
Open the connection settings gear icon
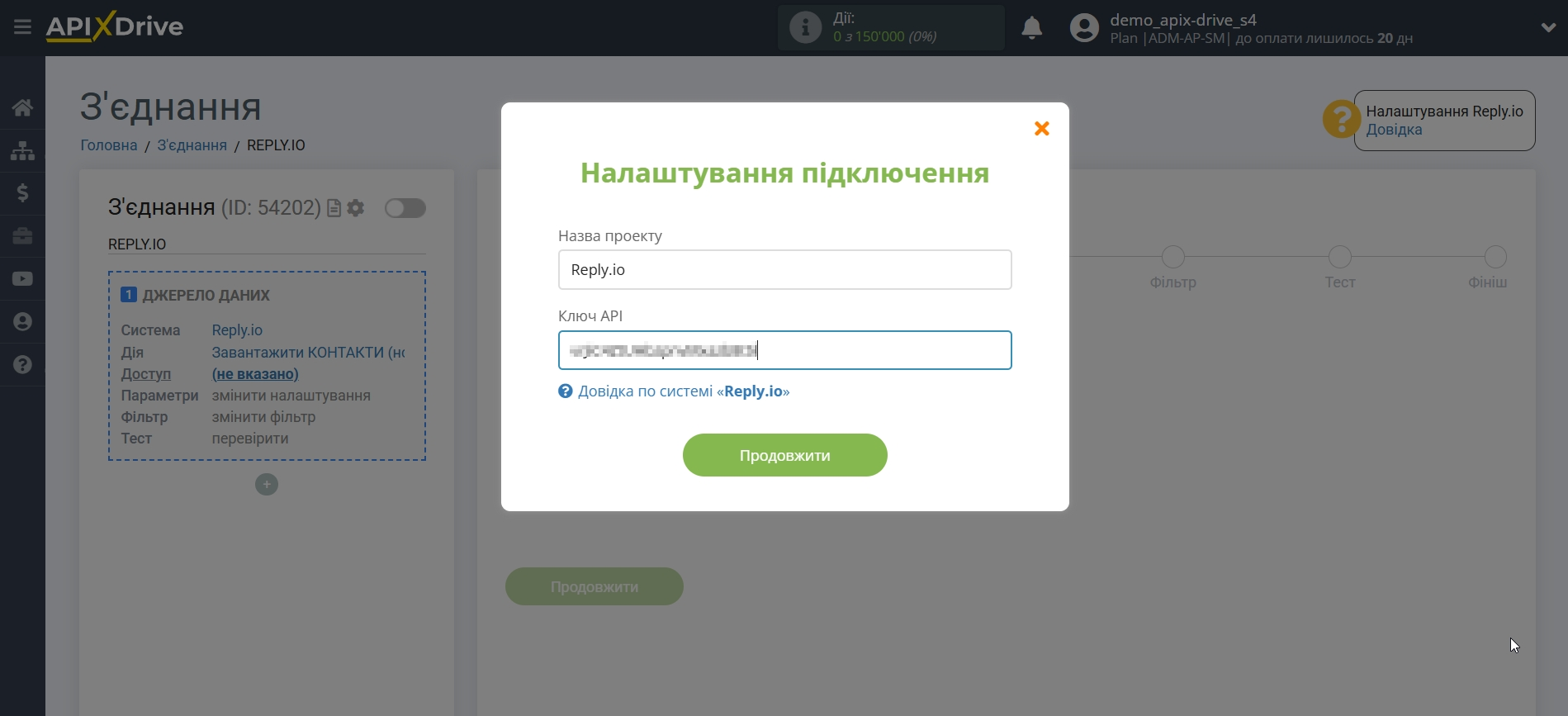pyautogui.click(x=356, y=208)
